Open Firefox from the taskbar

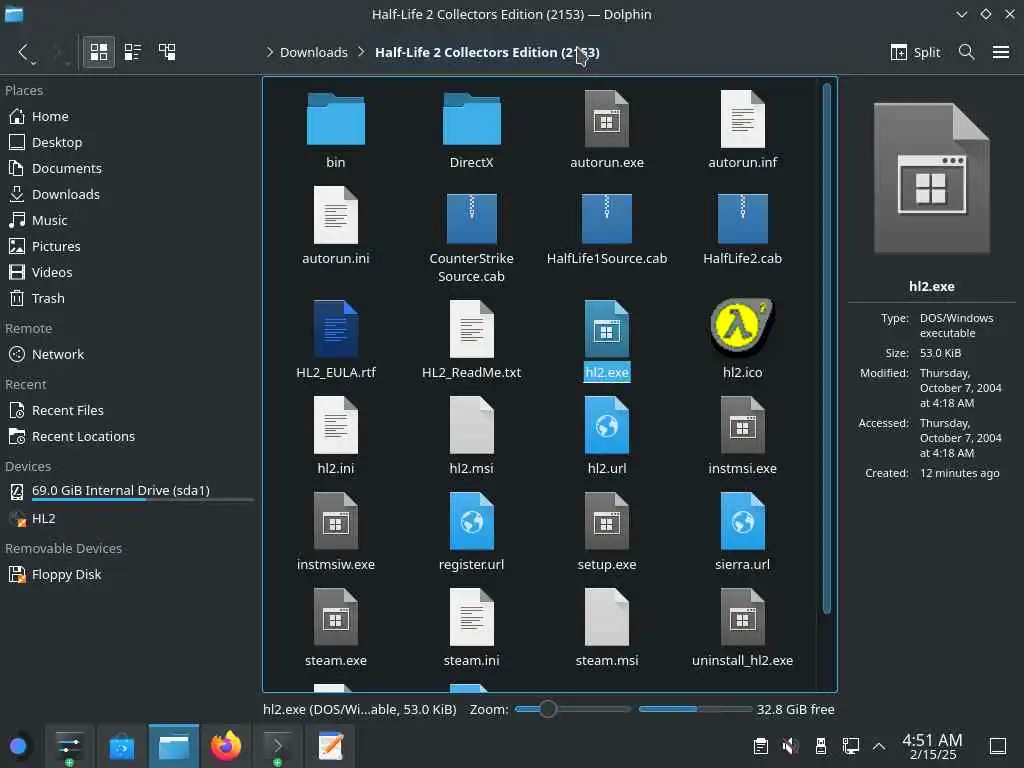226,746
